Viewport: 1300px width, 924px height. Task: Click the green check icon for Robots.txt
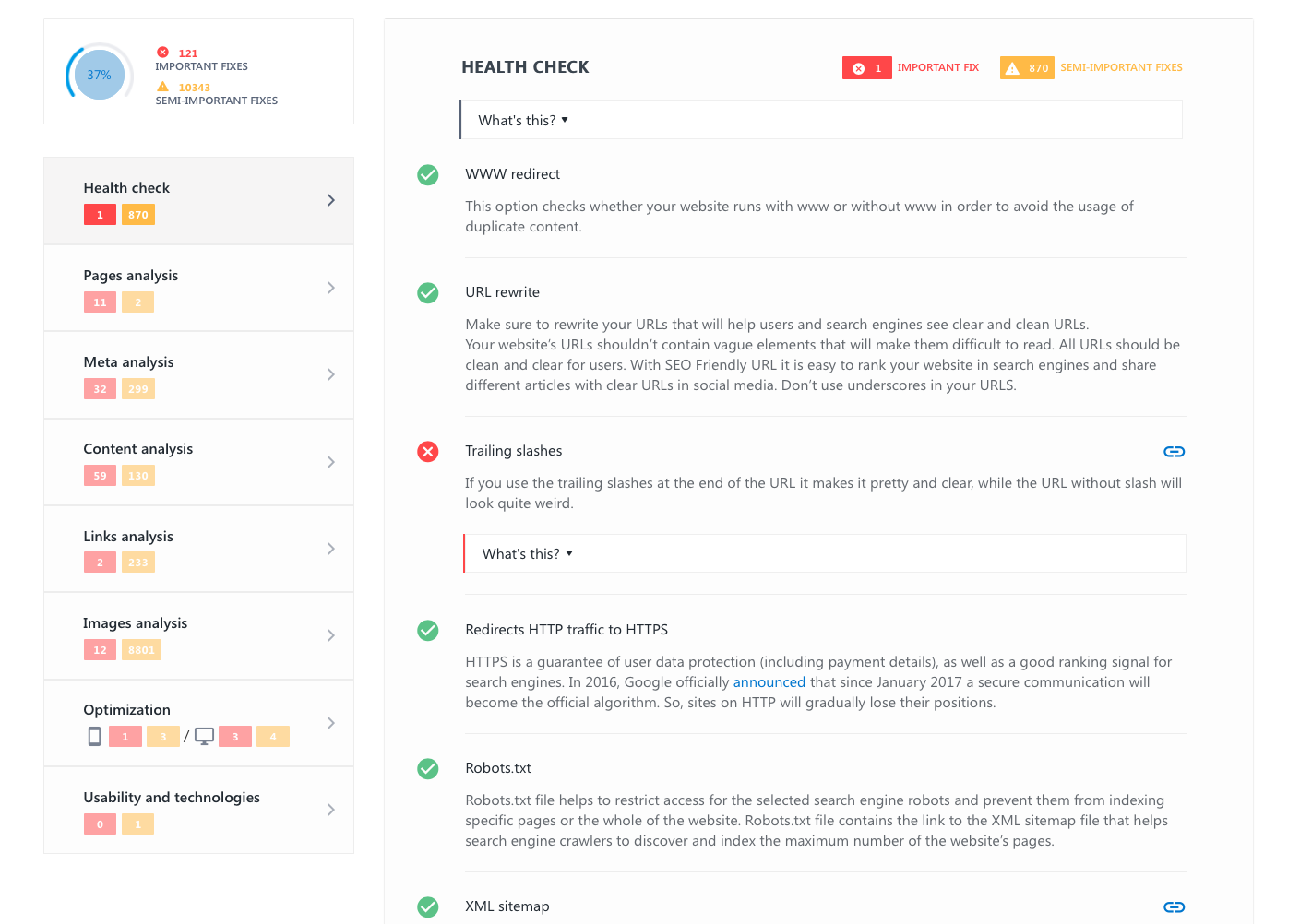[428, 768]
